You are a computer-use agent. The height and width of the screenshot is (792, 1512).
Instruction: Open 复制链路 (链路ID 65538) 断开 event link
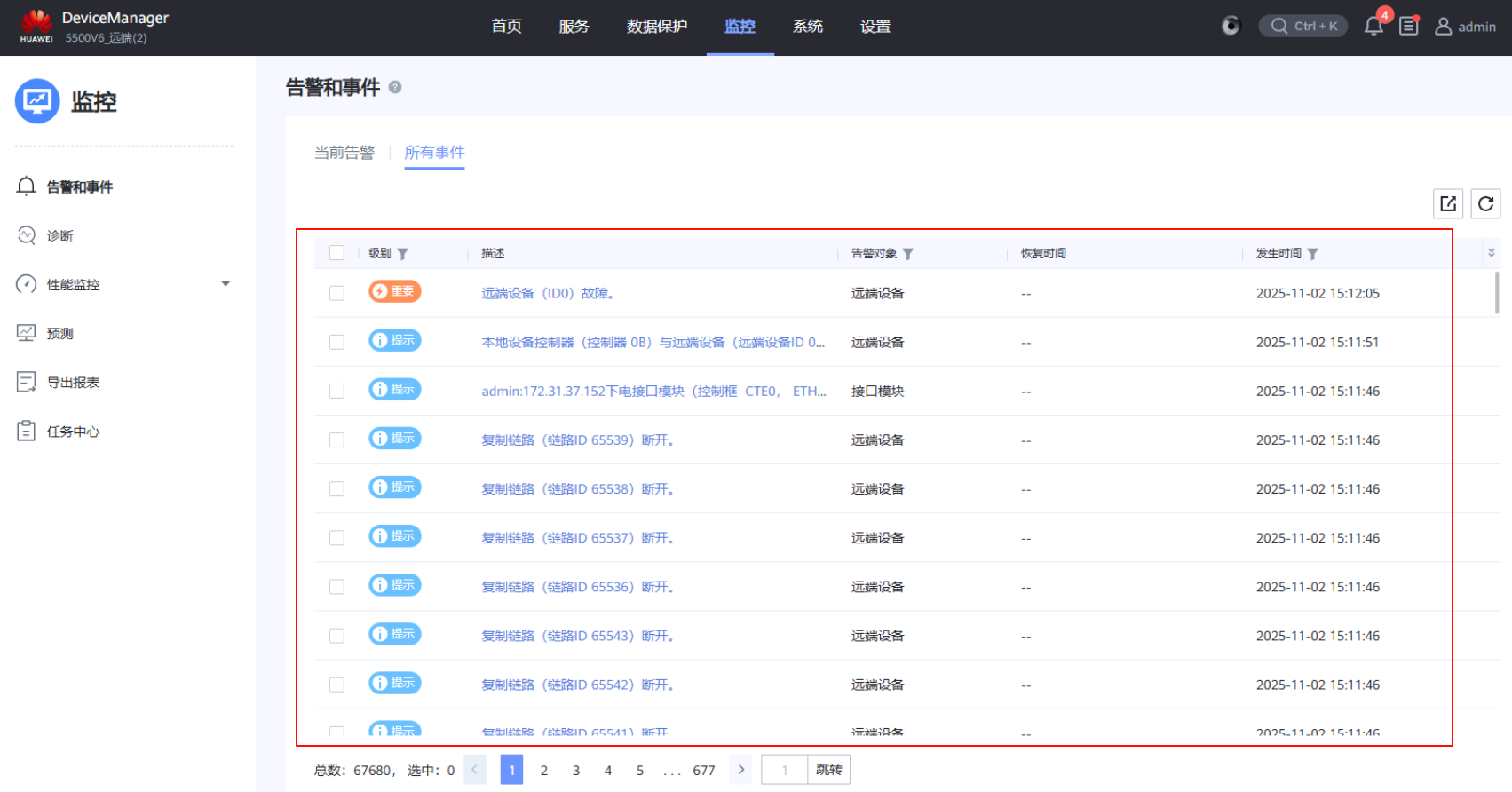click(577, 489)
